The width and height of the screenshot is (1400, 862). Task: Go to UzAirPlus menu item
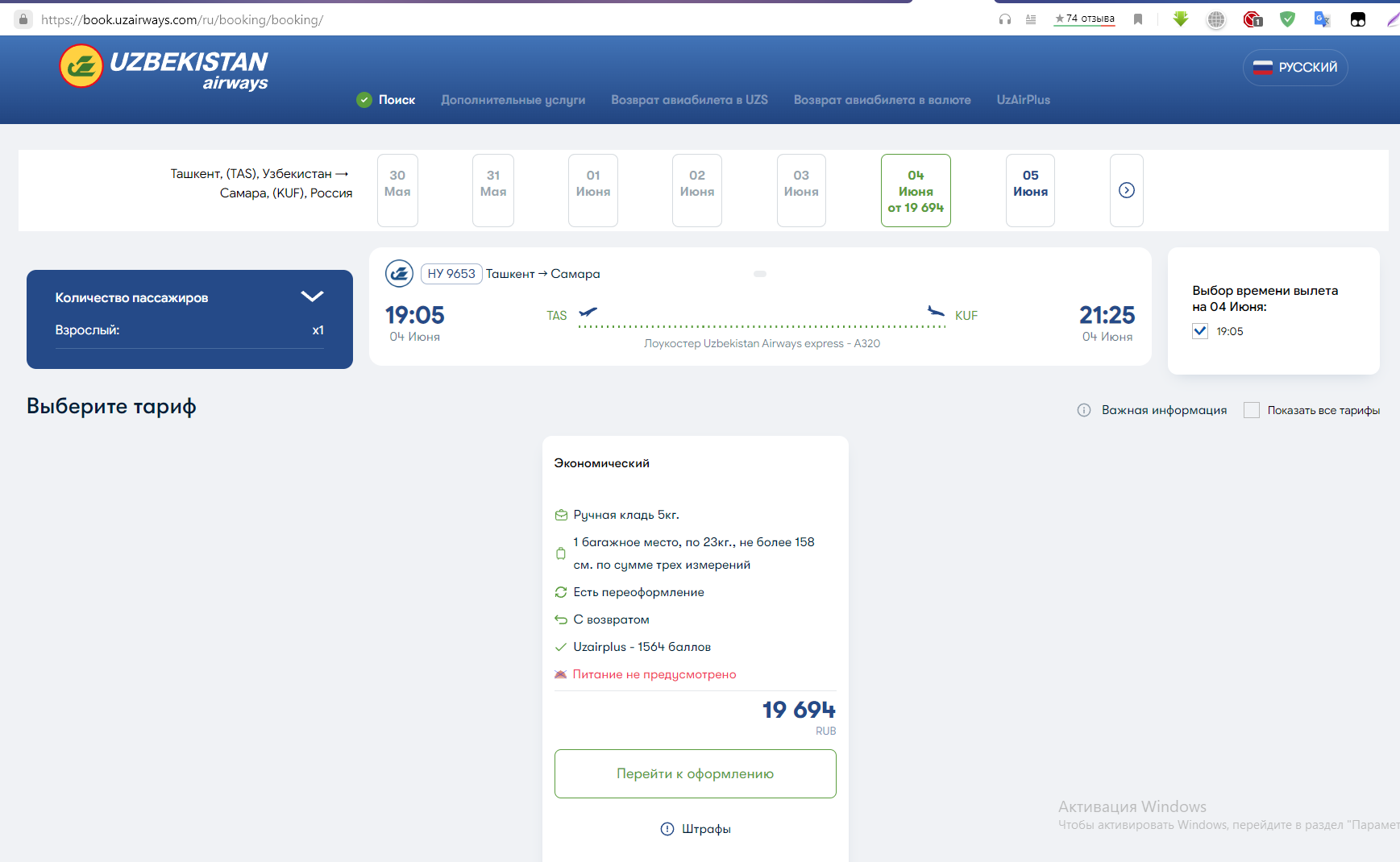click(x=1023, y=100)
